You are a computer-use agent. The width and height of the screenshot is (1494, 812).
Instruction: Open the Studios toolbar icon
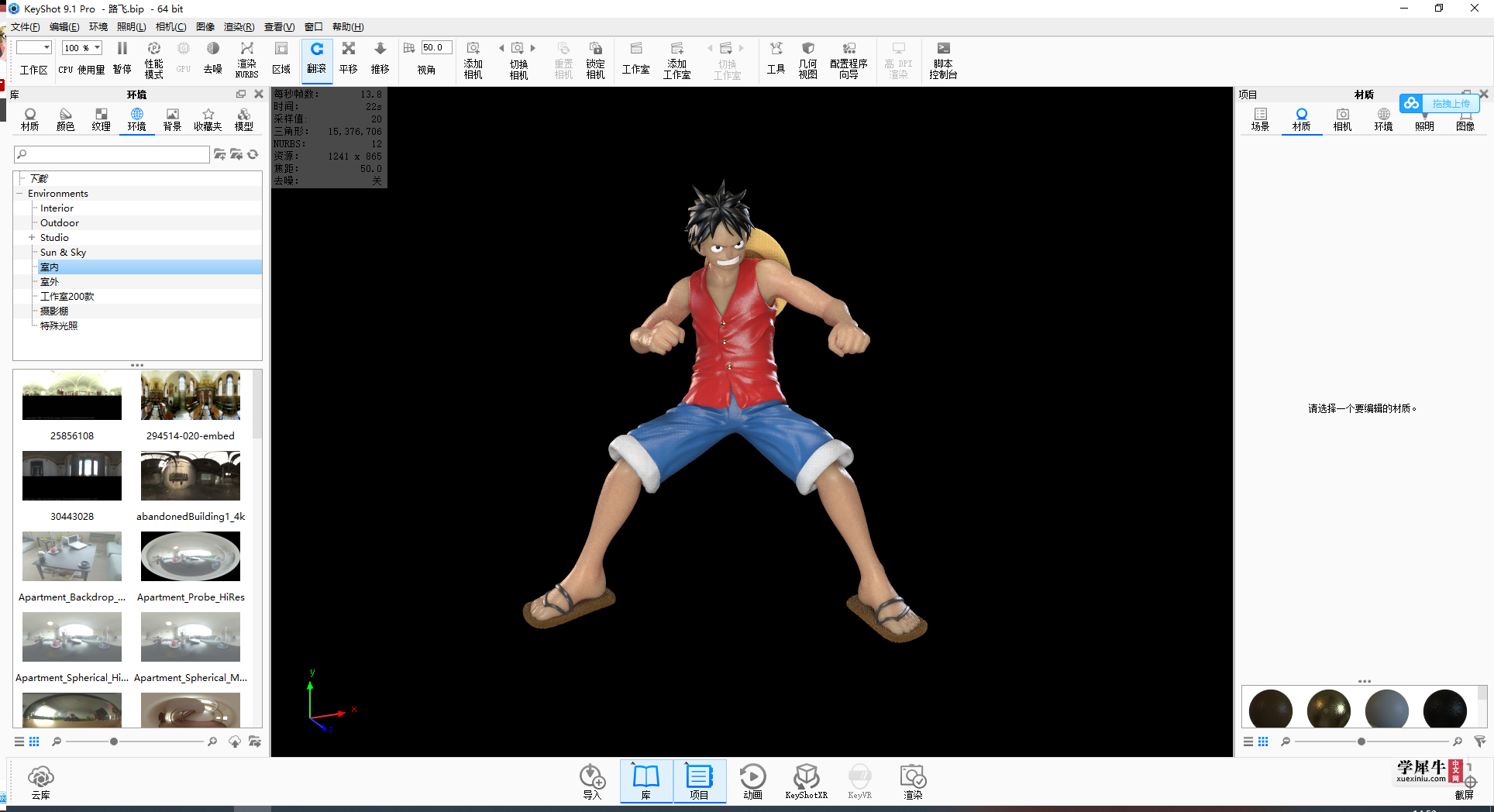click(x=636, y=59)
